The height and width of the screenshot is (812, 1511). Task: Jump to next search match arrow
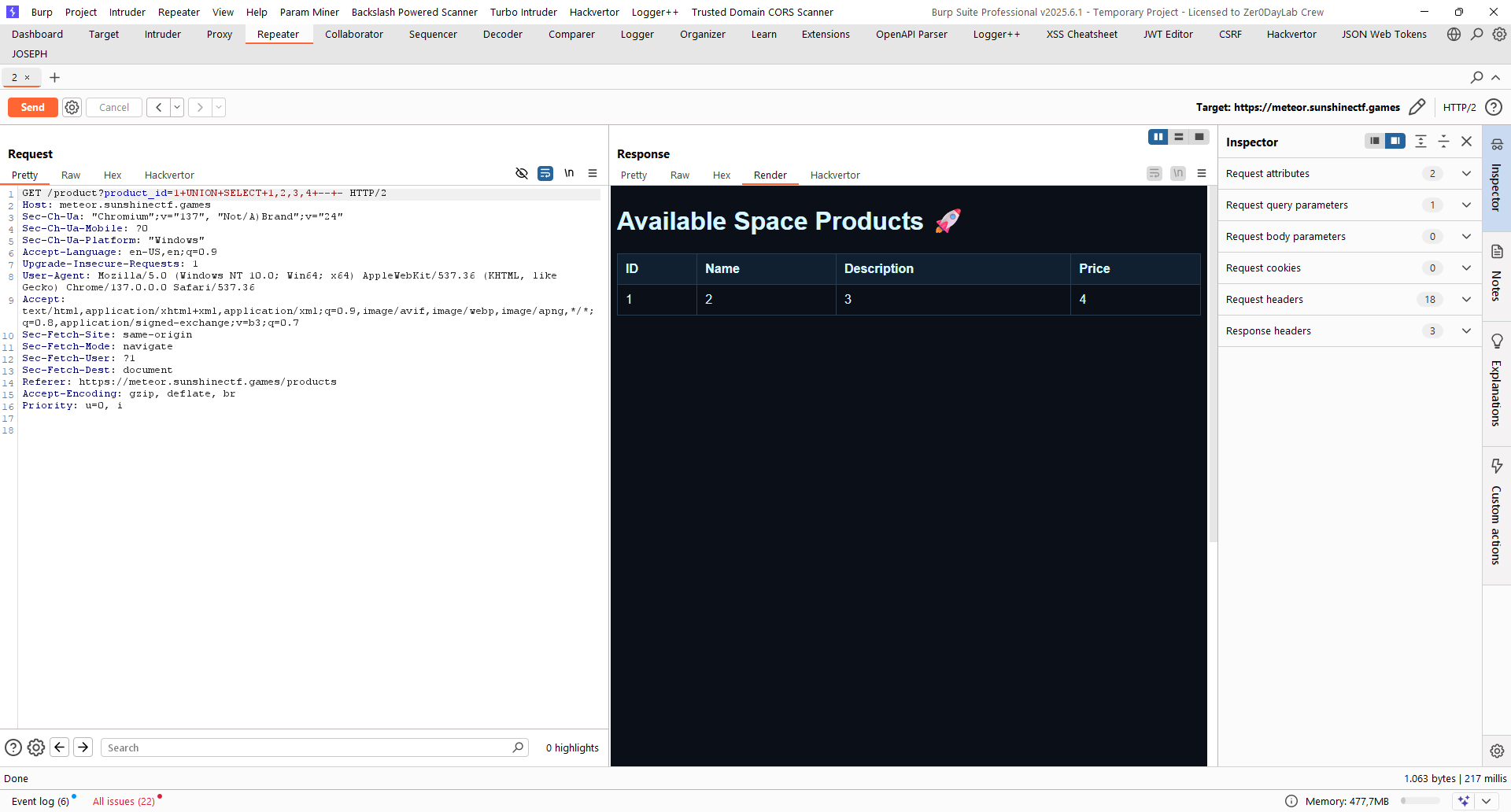click(x=83, y=747)
